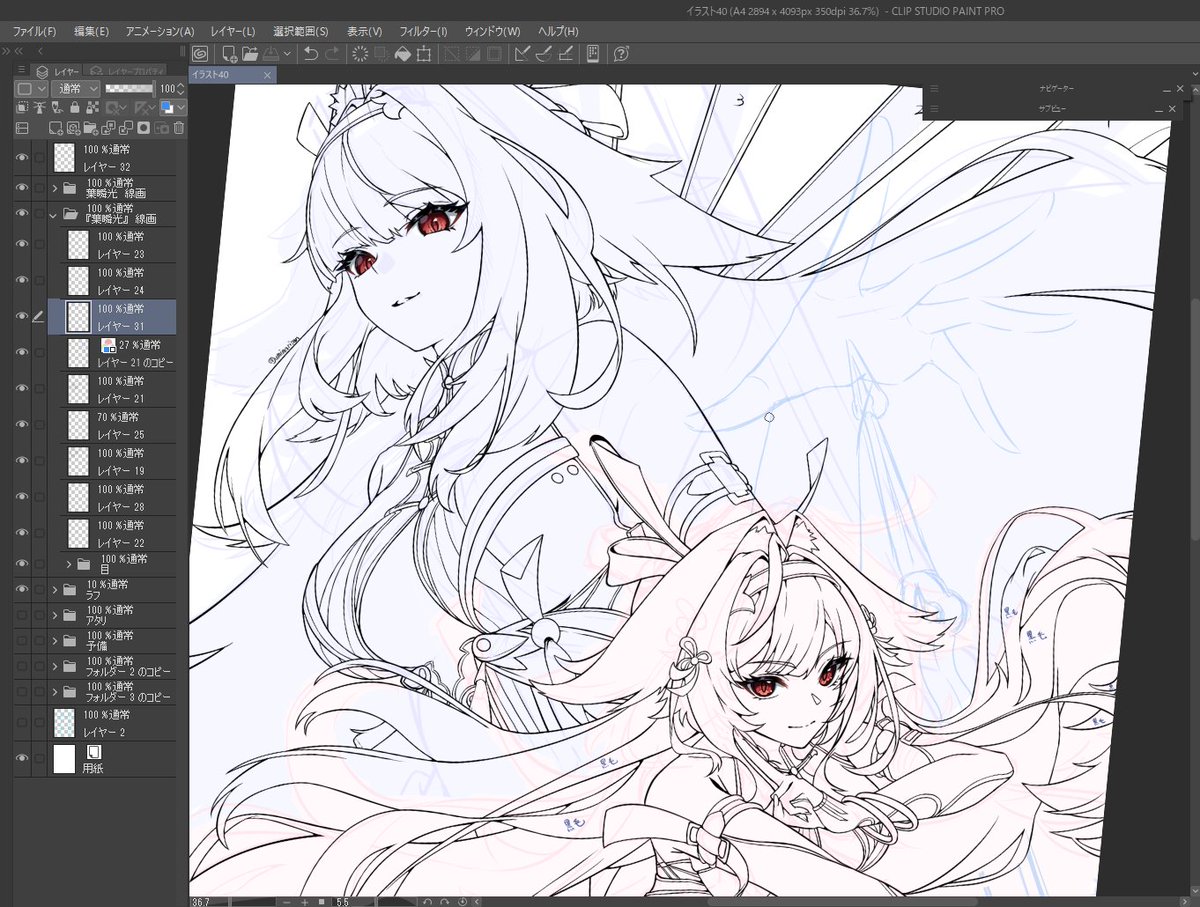
Task: Show layer レイヤー 2
Action: [22, 722]
